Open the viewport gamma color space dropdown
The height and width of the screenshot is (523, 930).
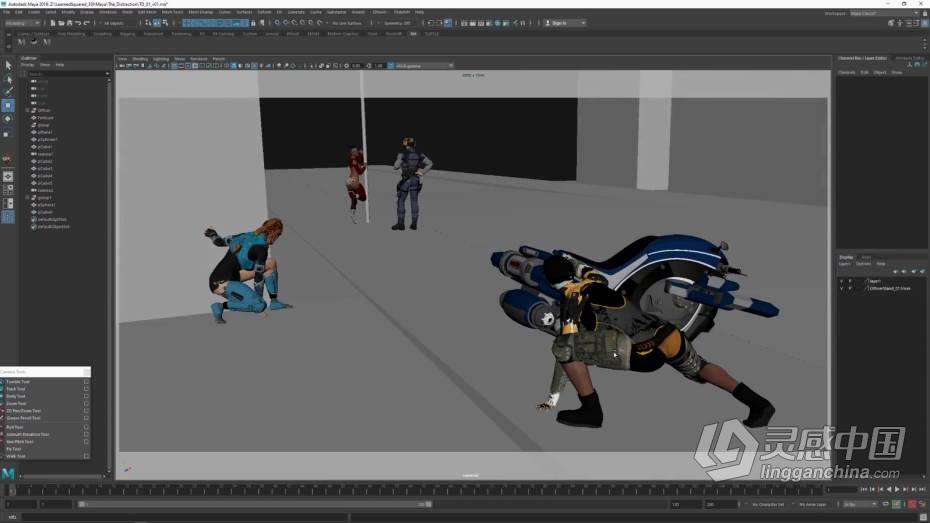point(424,66)
